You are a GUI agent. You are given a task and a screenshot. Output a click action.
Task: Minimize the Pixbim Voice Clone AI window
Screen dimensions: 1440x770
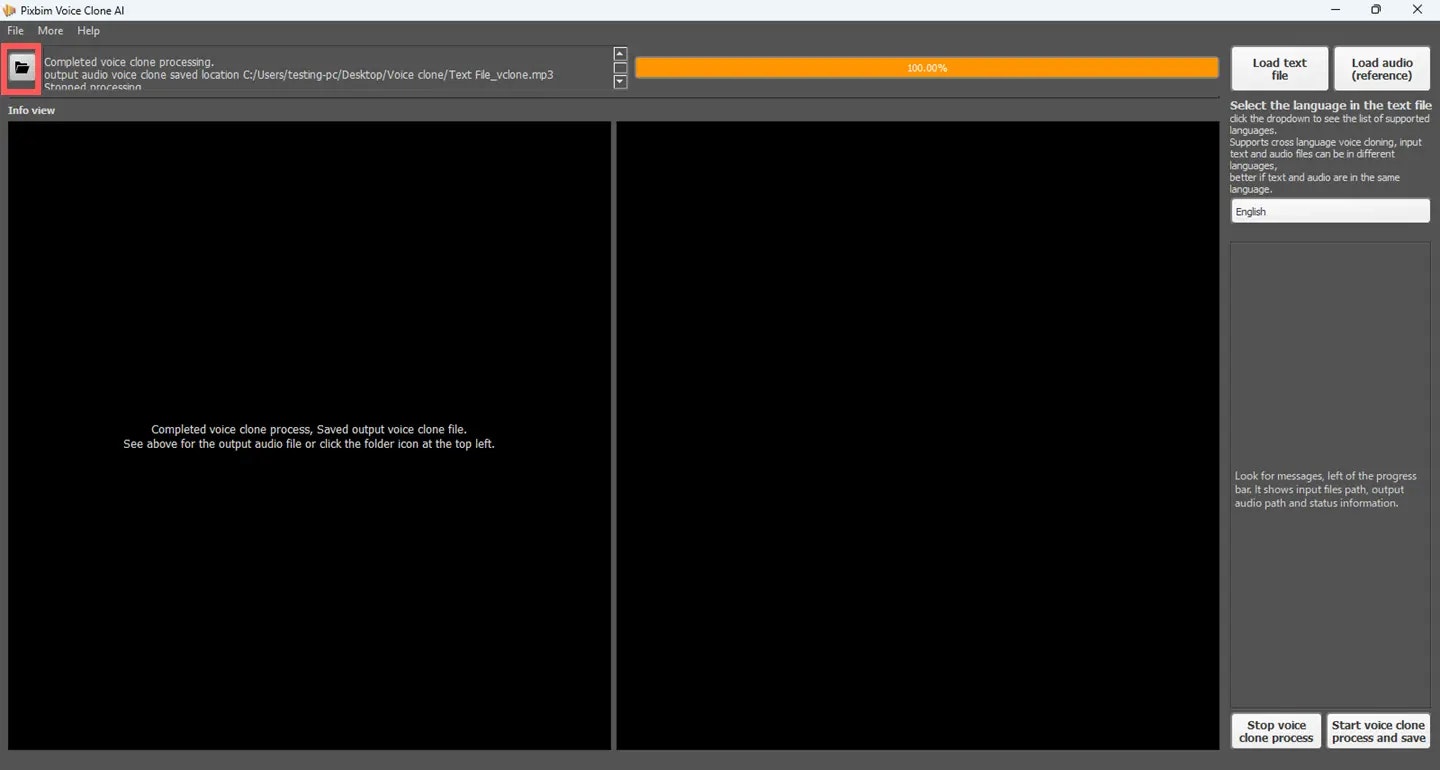[x=1336, y=10]
